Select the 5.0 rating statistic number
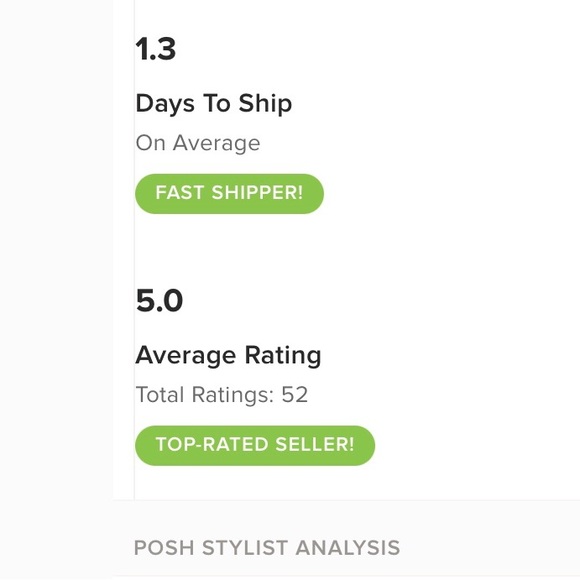 159,300
